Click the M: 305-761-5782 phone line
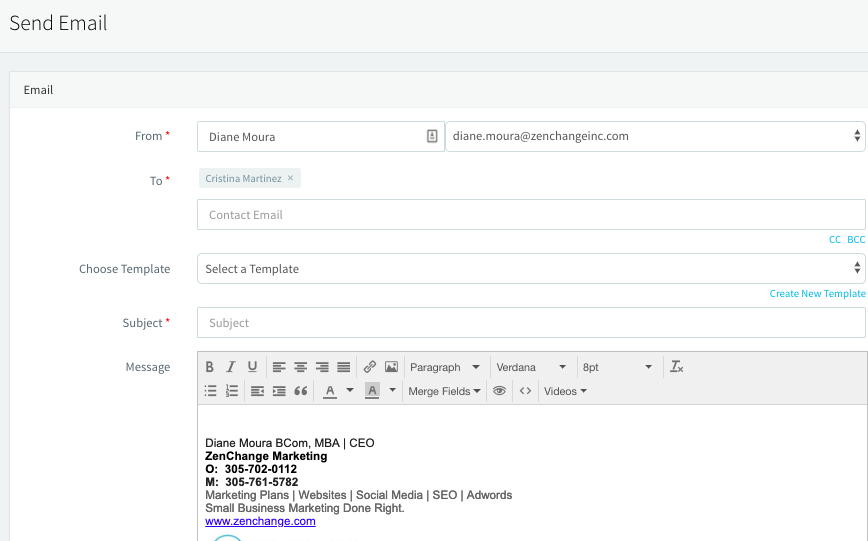Image resolution: width=868 pixels, height=541 pixels. coord(251,482)
